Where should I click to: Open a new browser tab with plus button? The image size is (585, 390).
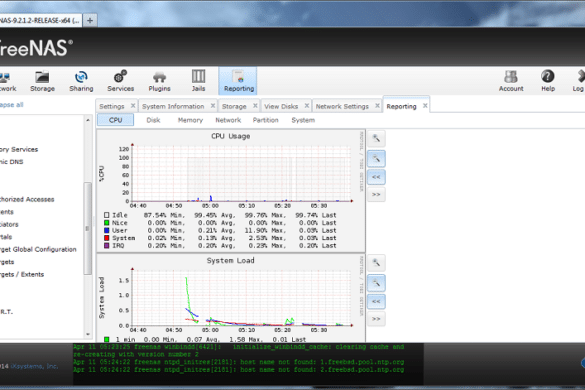point(90,21)
